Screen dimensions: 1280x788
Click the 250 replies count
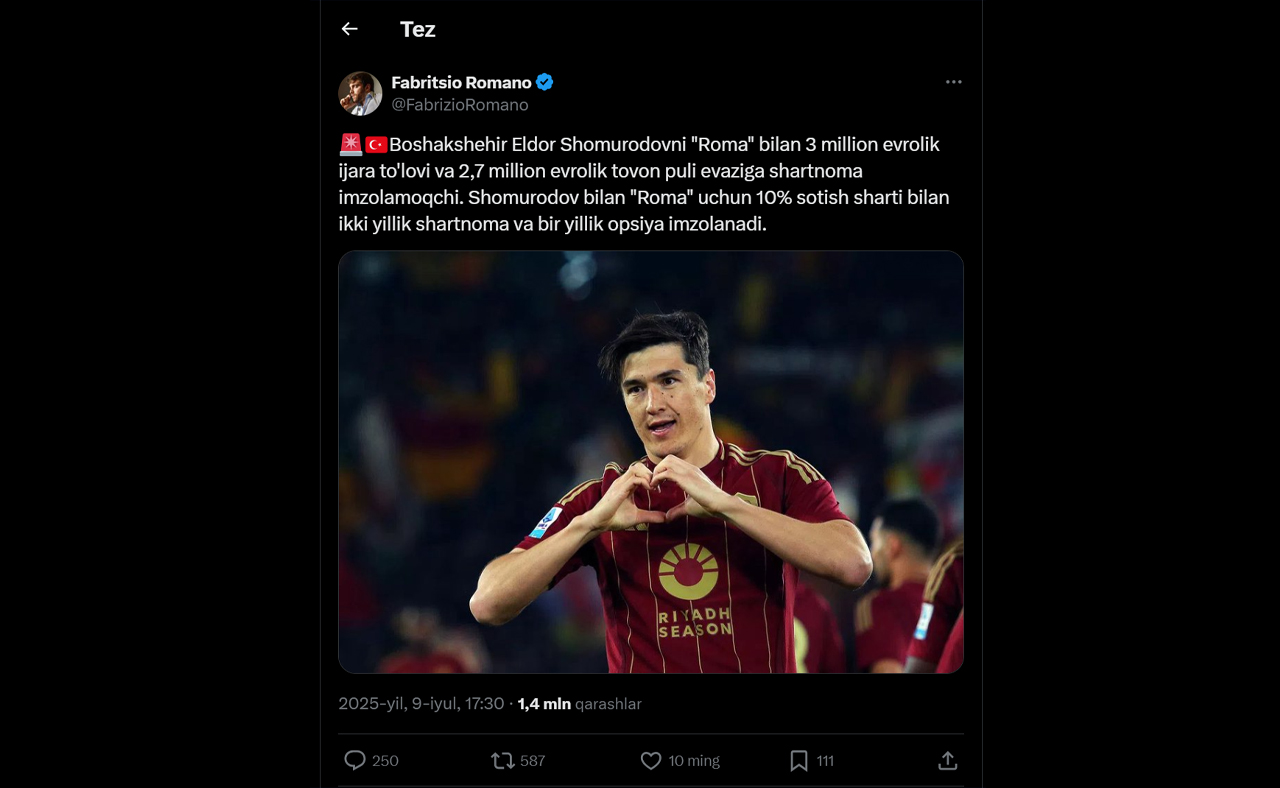click(385, 761)
